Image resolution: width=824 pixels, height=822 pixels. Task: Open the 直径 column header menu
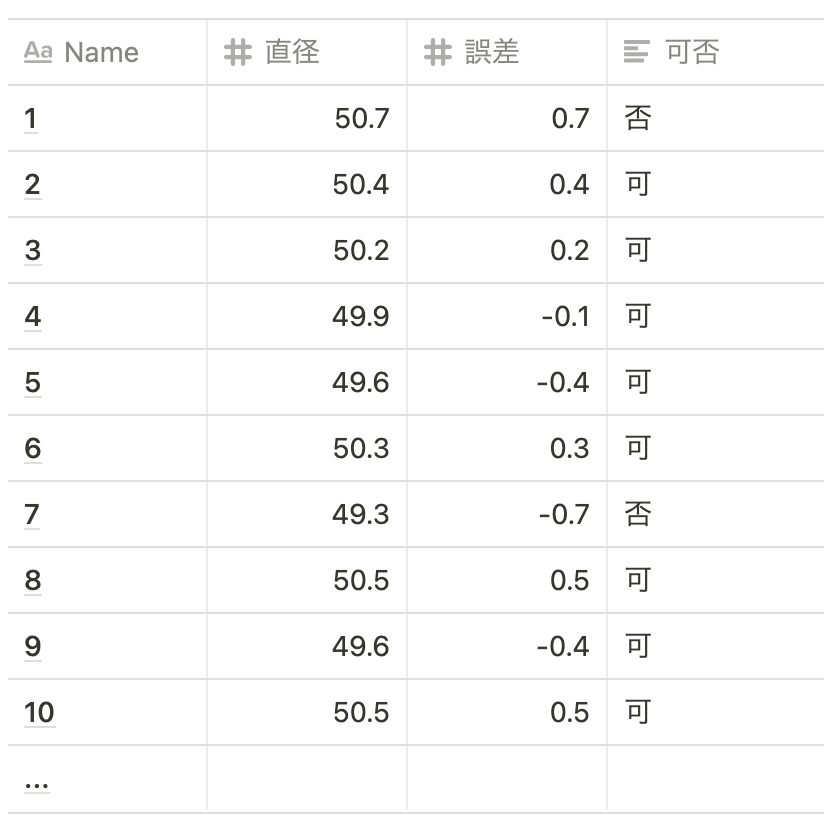pos(307,52)
